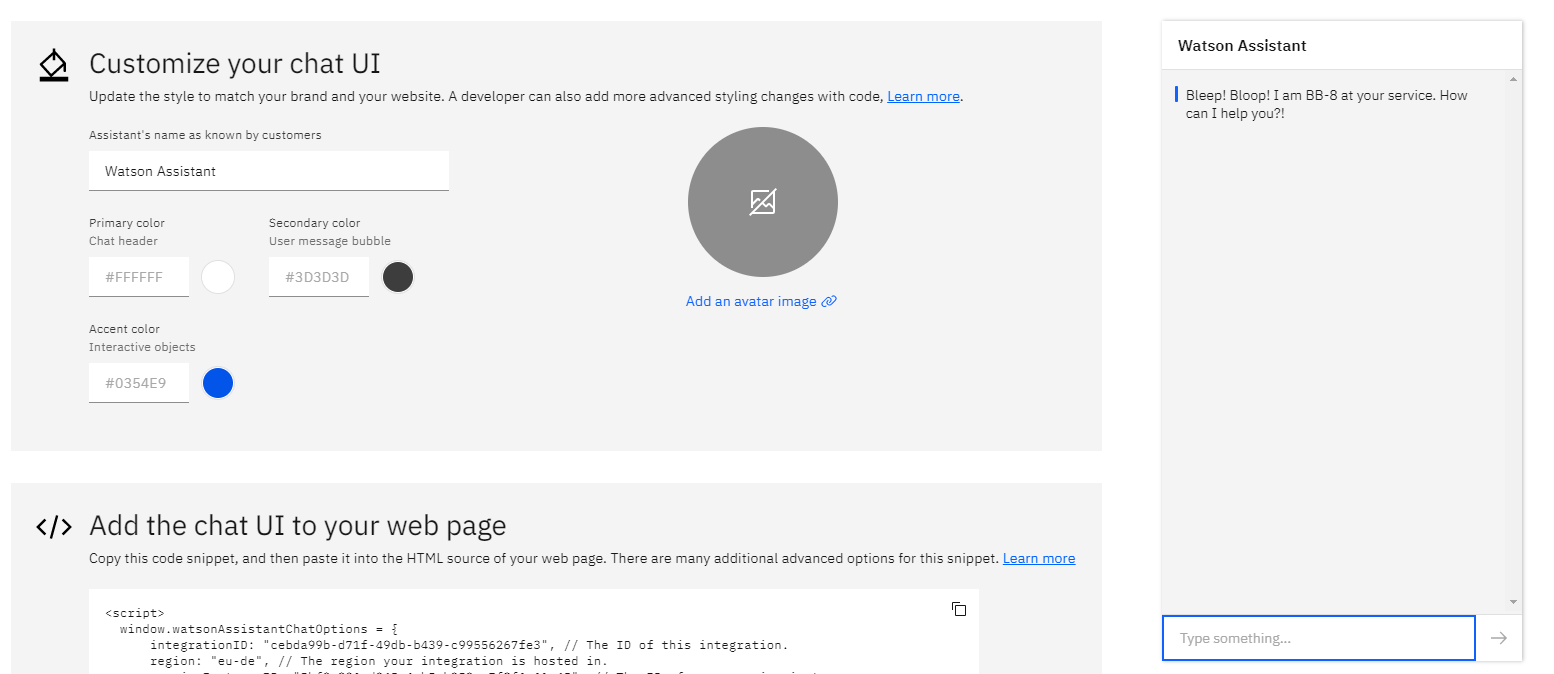
Task: Click the chat preview vertical scrollbar
Action: pos(1513,340)
